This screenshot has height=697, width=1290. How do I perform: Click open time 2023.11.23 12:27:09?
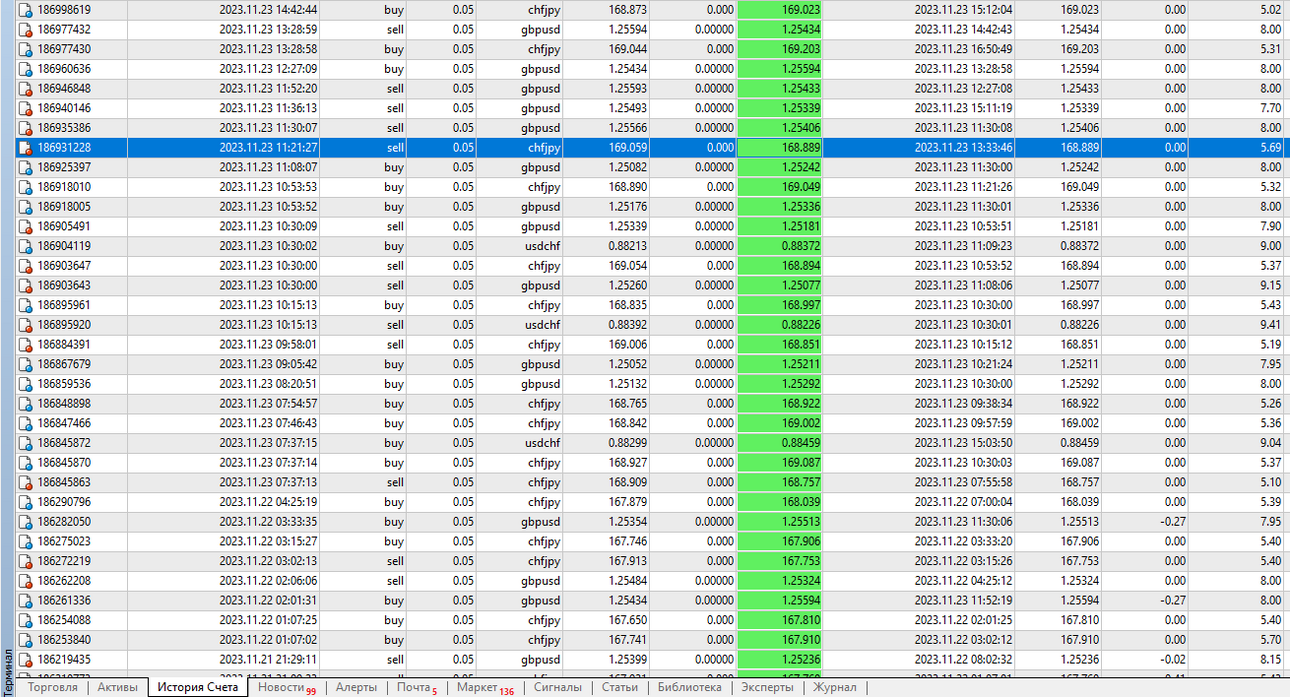pos(268,69)
